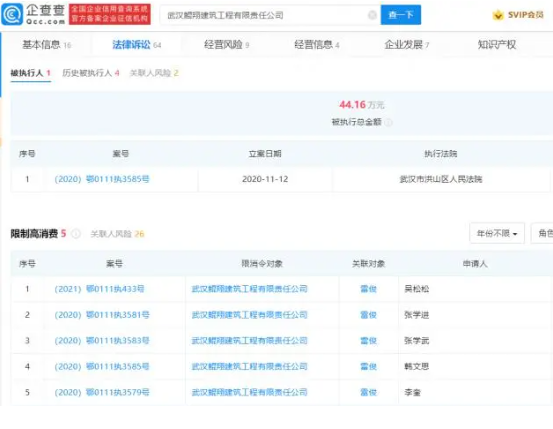Click applicant name 韩文思
The width and height of the screenshot is (553, 429).
click(x=417, y=367)
